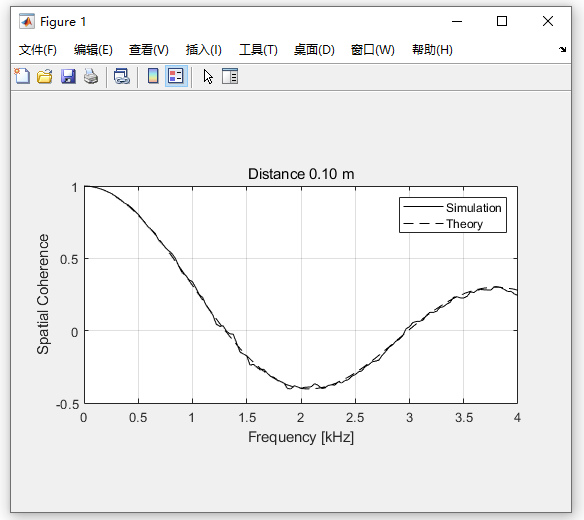Dock the figure using the corner arrow
Viewport: 584px width, 520px height.
pyautogui.click(x=562, y=50)
